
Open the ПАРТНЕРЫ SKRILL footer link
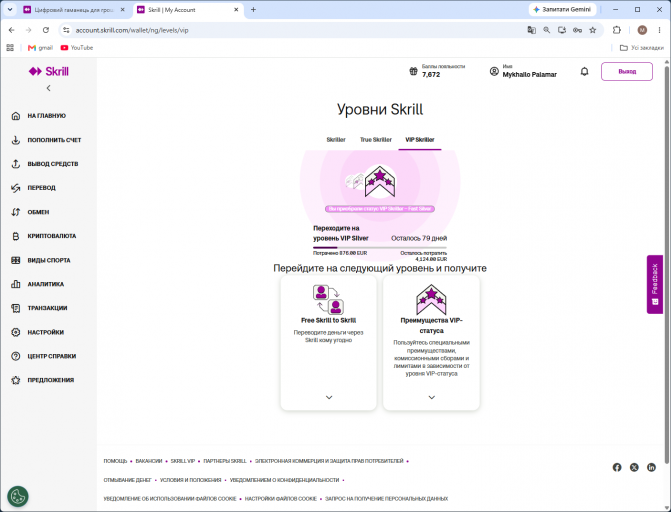pos(225,461)
